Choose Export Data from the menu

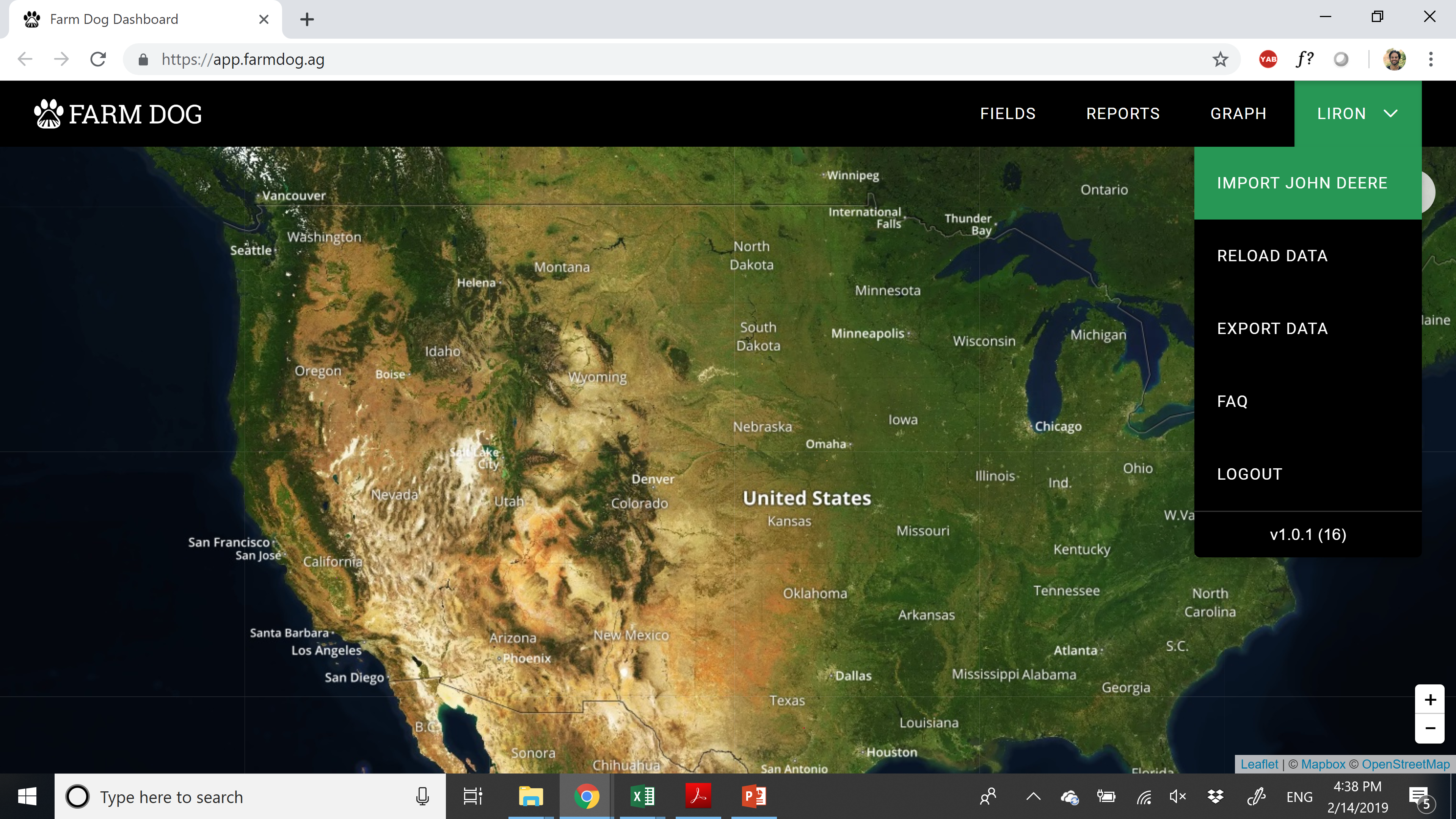point(1307,328)
